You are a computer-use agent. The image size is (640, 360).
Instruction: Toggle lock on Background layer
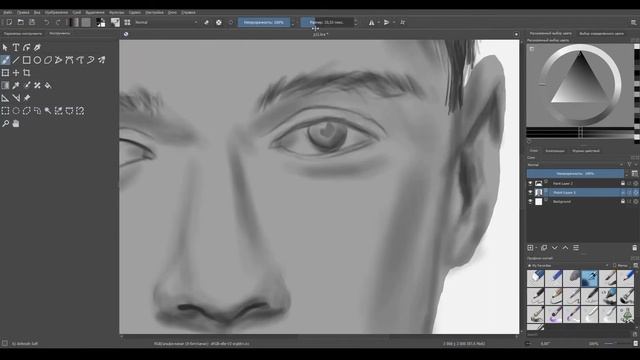click(x=623, y=202)
